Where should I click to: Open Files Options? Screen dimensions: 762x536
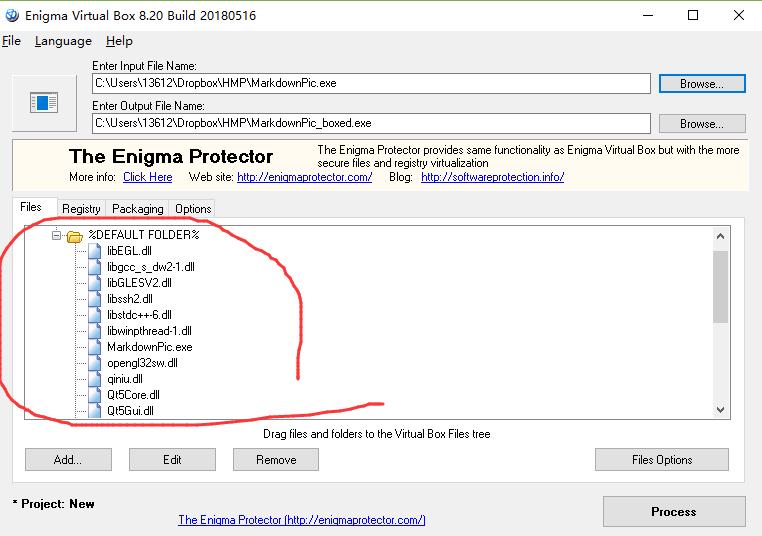[x=662, y=460]
